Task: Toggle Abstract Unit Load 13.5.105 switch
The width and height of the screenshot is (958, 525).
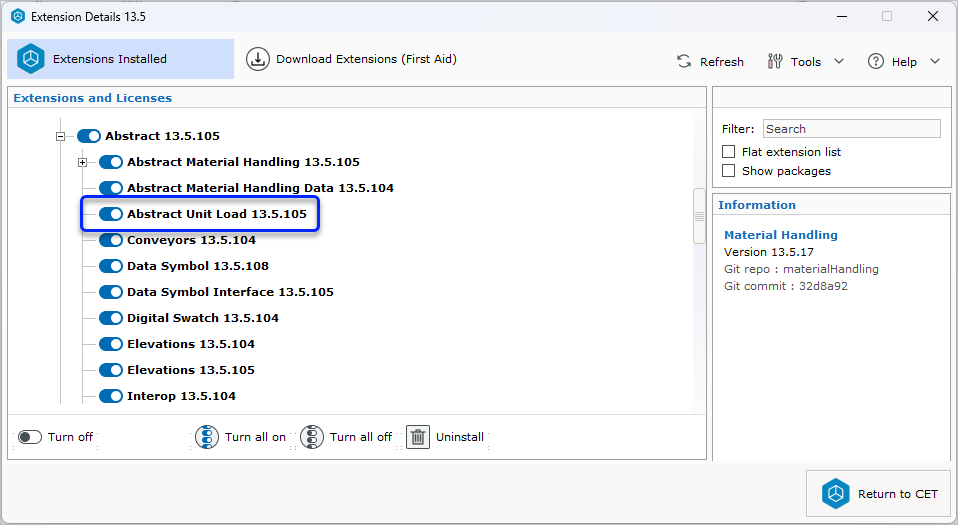Action: [111, 214]
